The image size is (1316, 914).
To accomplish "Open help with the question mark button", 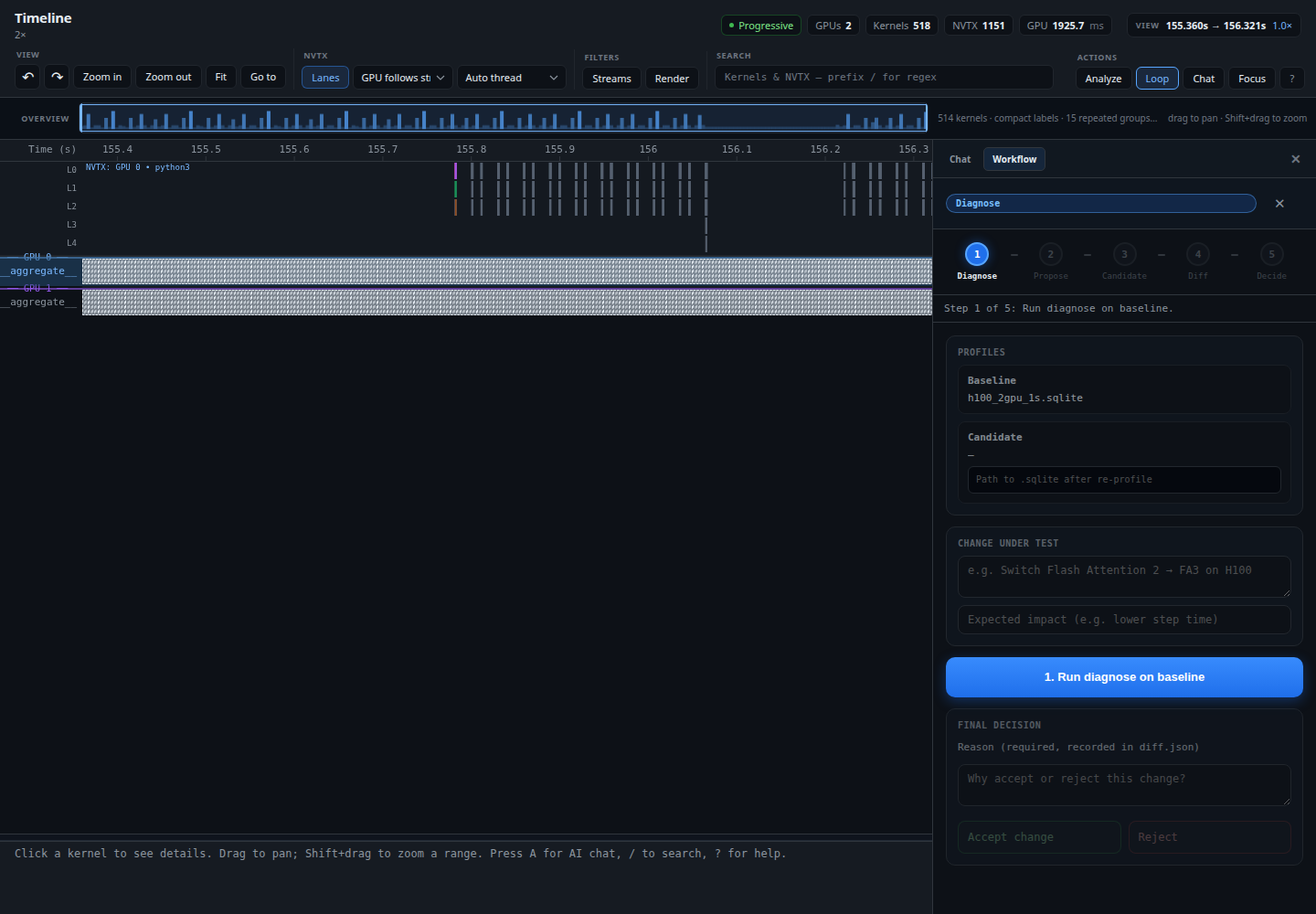I will 1291,79.
